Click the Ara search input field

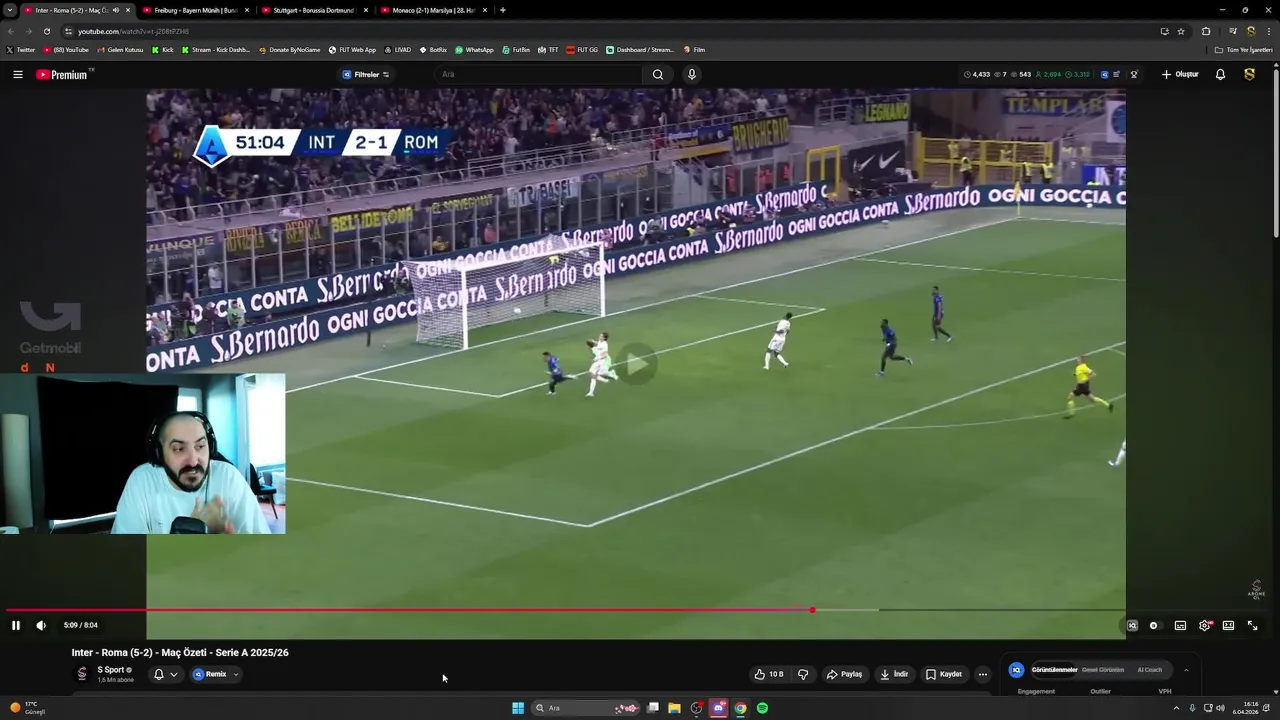pos(540,75)
